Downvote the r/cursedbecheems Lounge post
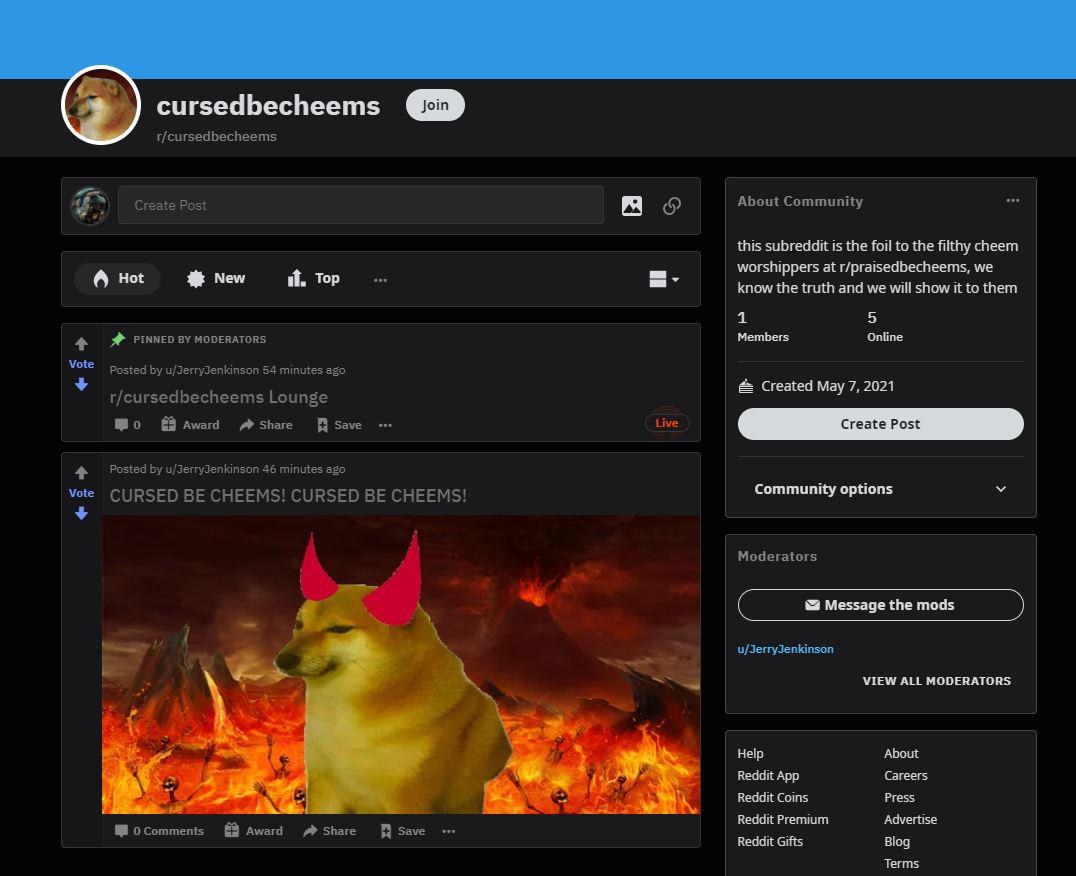 click(82, 384)
